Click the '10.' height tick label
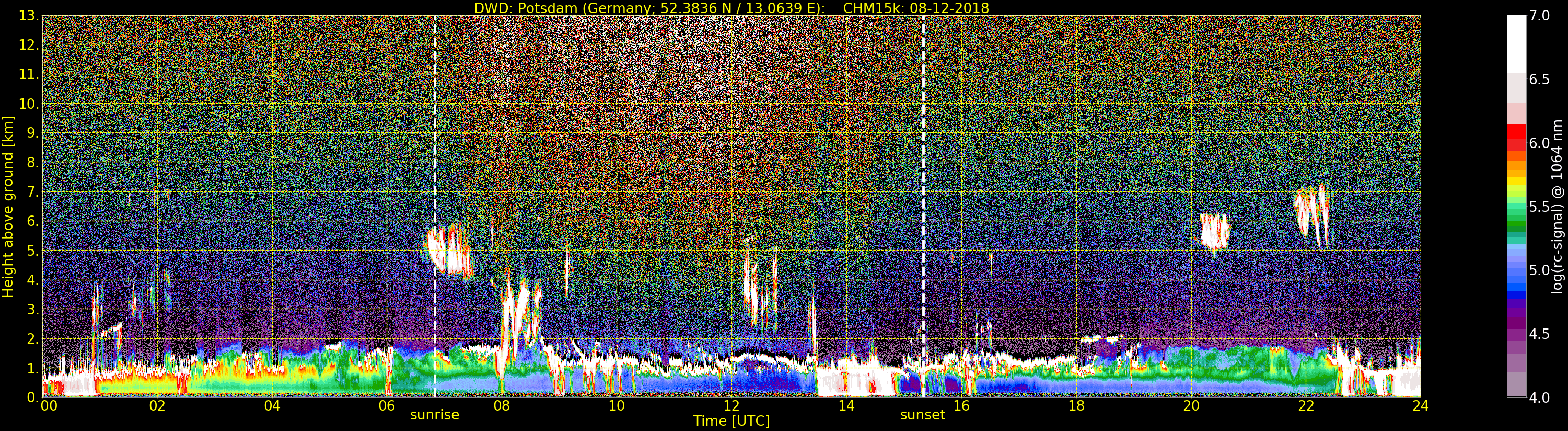Viewport: 1568px width, 431px height. 29,104
